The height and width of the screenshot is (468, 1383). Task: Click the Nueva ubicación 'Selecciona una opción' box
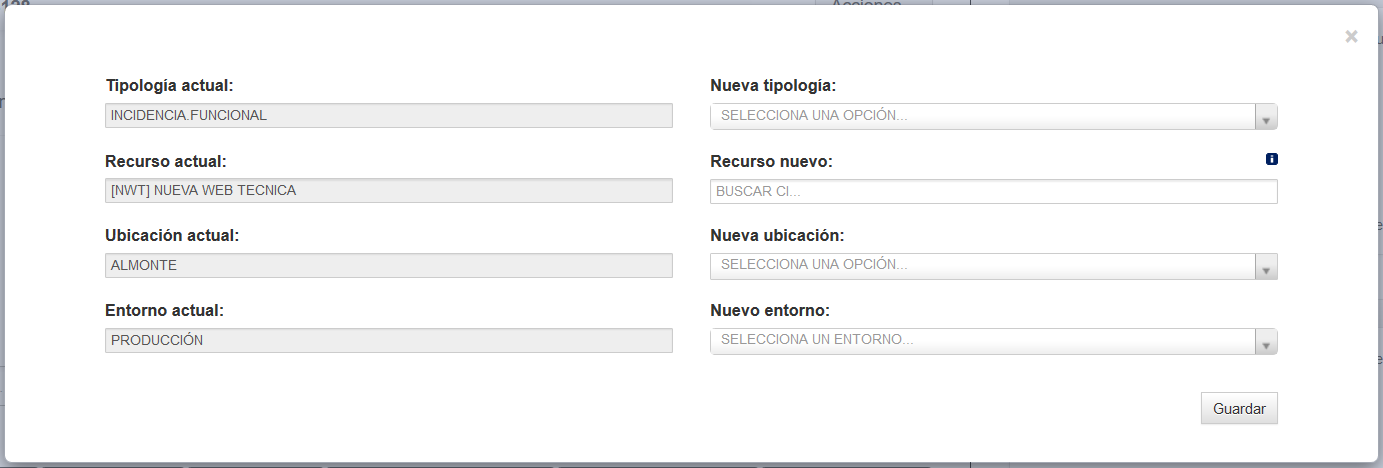[x=994, y=267]
